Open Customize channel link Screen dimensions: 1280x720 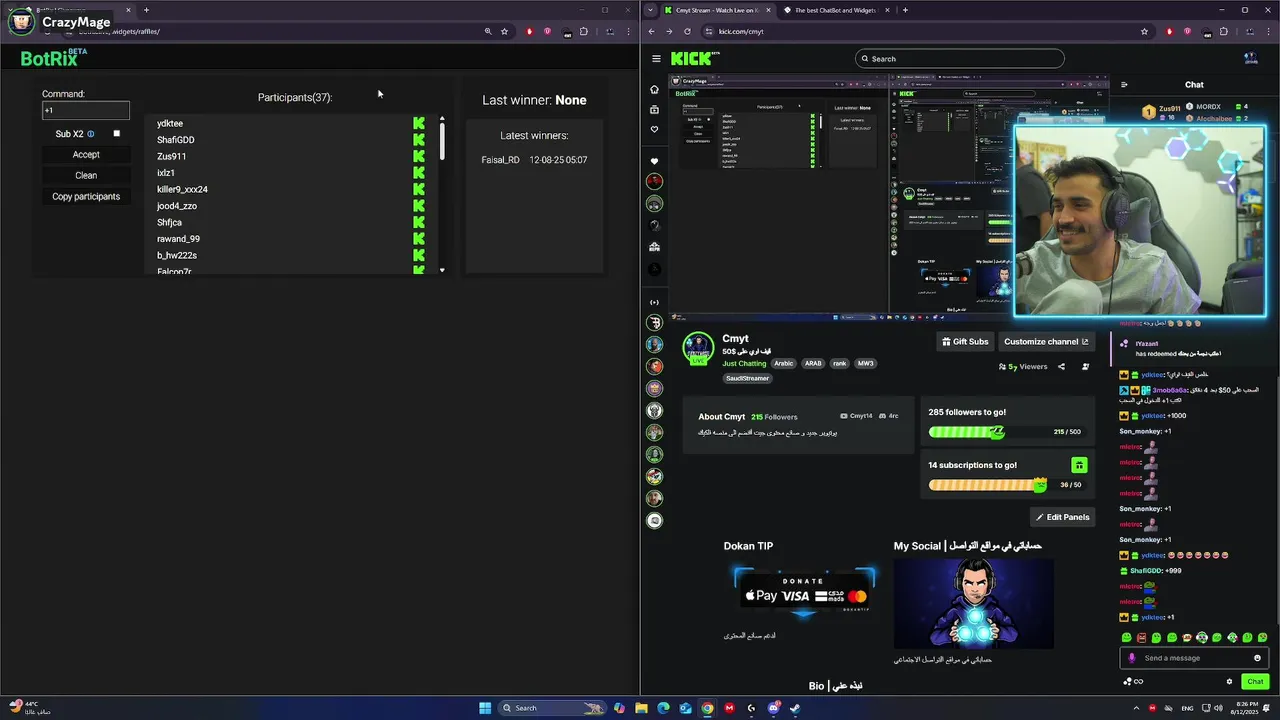(x=1046, y=341)
